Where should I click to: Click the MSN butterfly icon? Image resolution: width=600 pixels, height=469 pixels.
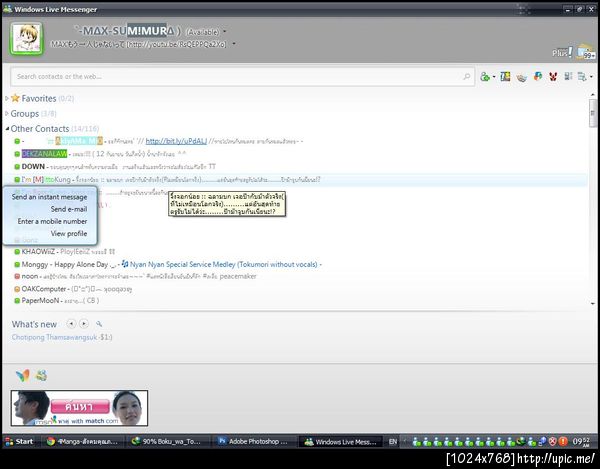(23, 376)
